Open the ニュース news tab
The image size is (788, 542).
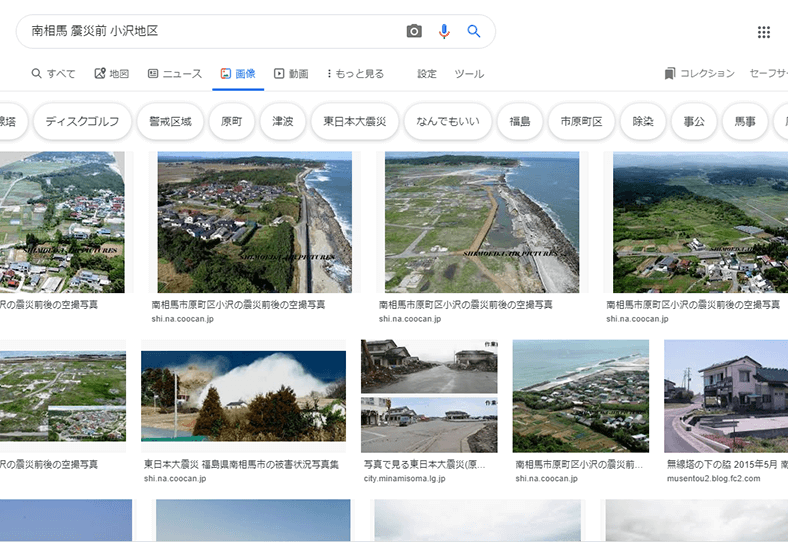[x=175, y=74]
